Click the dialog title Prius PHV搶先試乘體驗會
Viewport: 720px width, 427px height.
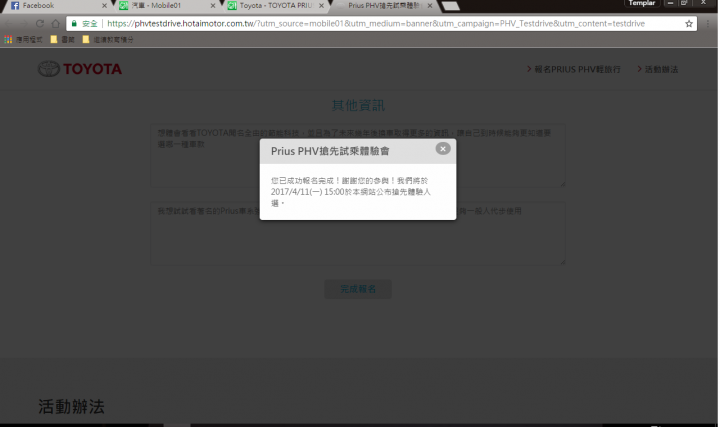(x=330, y=151)
